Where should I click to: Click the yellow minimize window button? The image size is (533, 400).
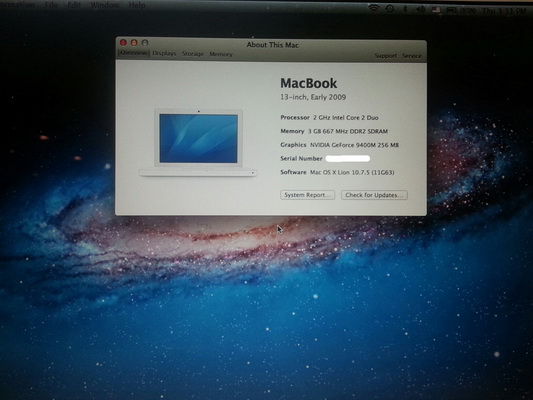click(134, 42)
